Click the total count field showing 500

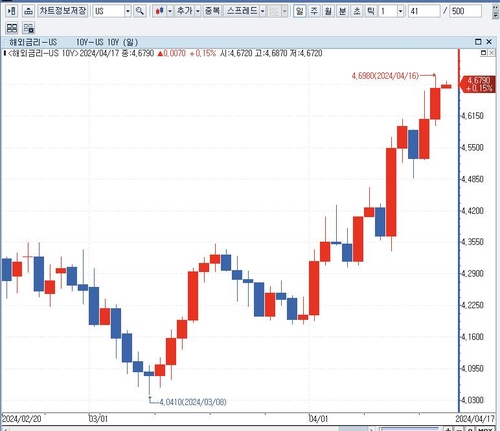[466, 11]
